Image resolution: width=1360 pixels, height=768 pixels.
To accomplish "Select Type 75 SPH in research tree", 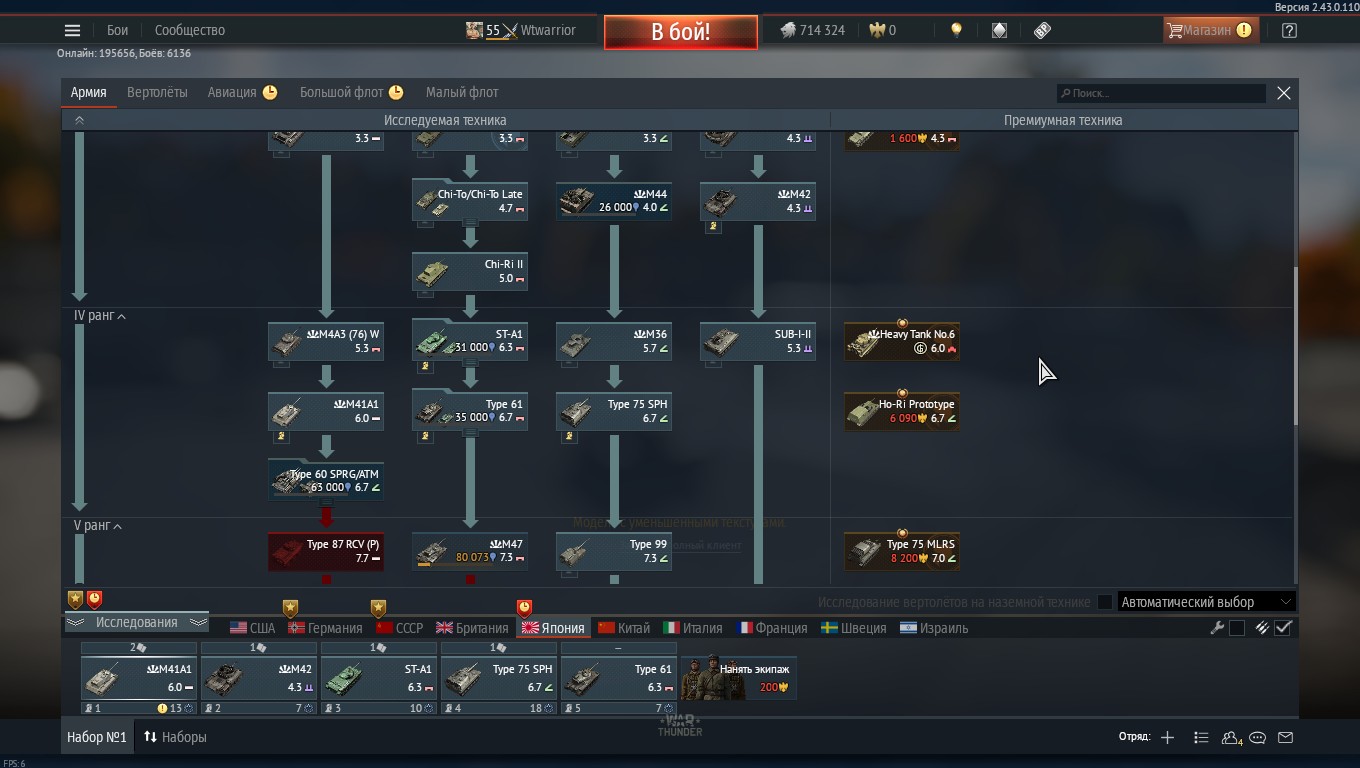I will pyautogui.click(x=614, y=411).
